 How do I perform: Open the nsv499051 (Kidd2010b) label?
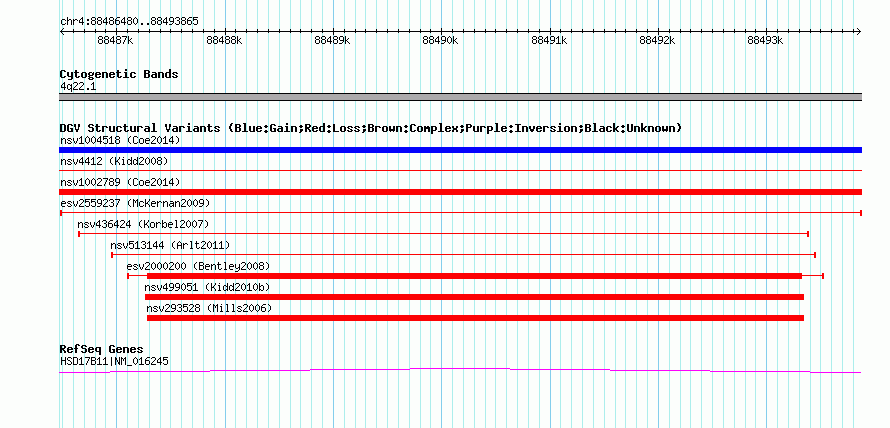(207, 287)
